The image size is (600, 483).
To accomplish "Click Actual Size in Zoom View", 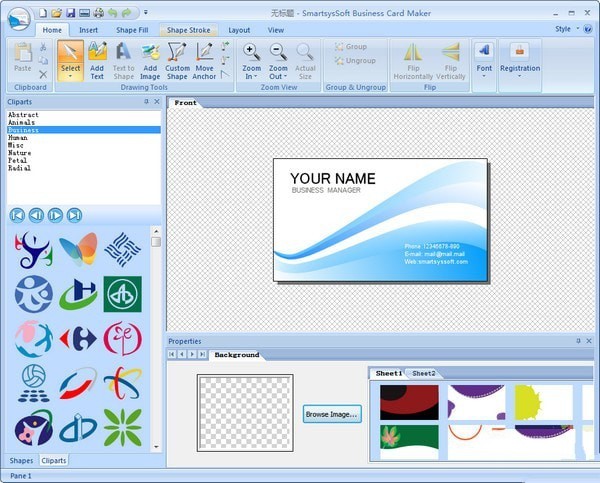I will 305,61.
